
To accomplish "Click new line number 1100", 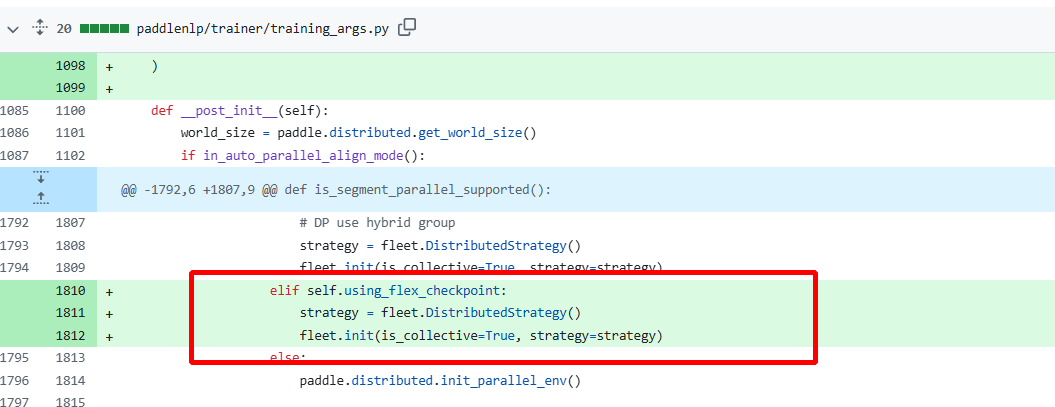I will (70, 110).
